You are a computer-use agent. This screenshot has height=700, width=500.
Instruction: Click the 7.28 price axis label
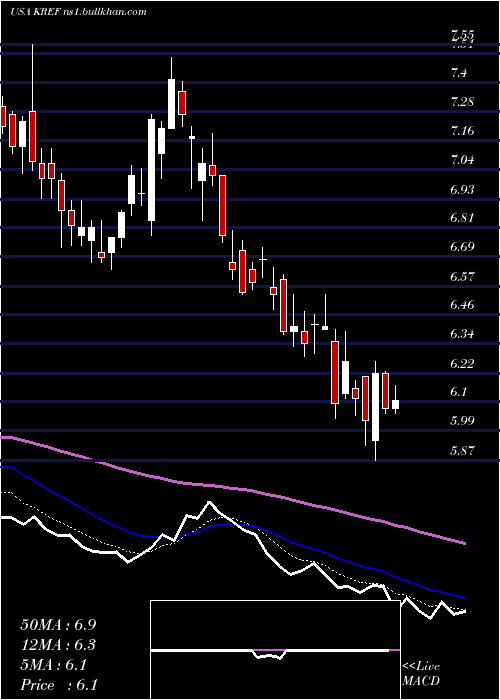pos(462,102)
